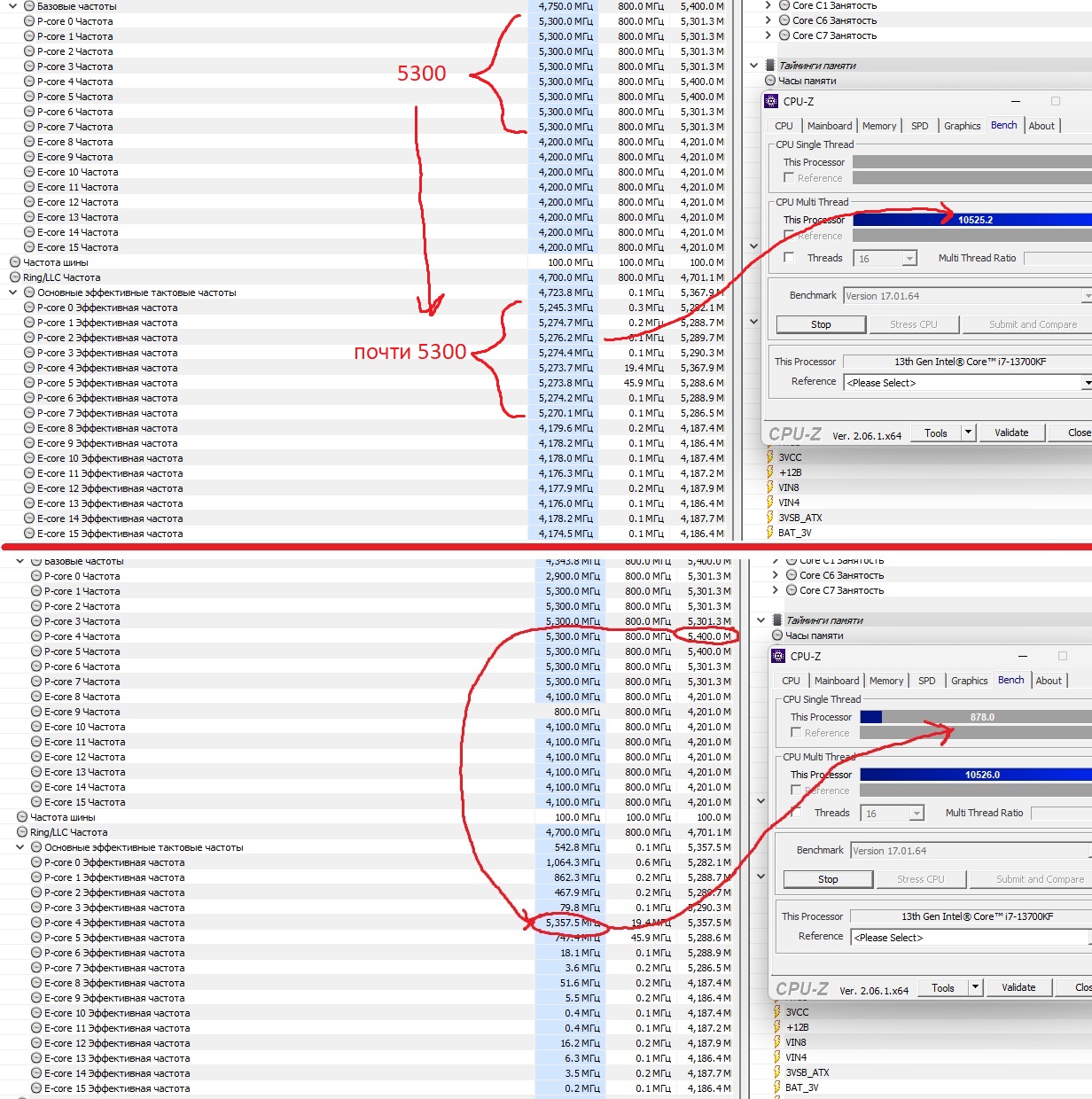Click clock icon of P-core 3 row reading 79.8 МГц
Image resolution: width=1092 pixels, height=1099 pixels.
pyautogui.click(x=36, y=908)
